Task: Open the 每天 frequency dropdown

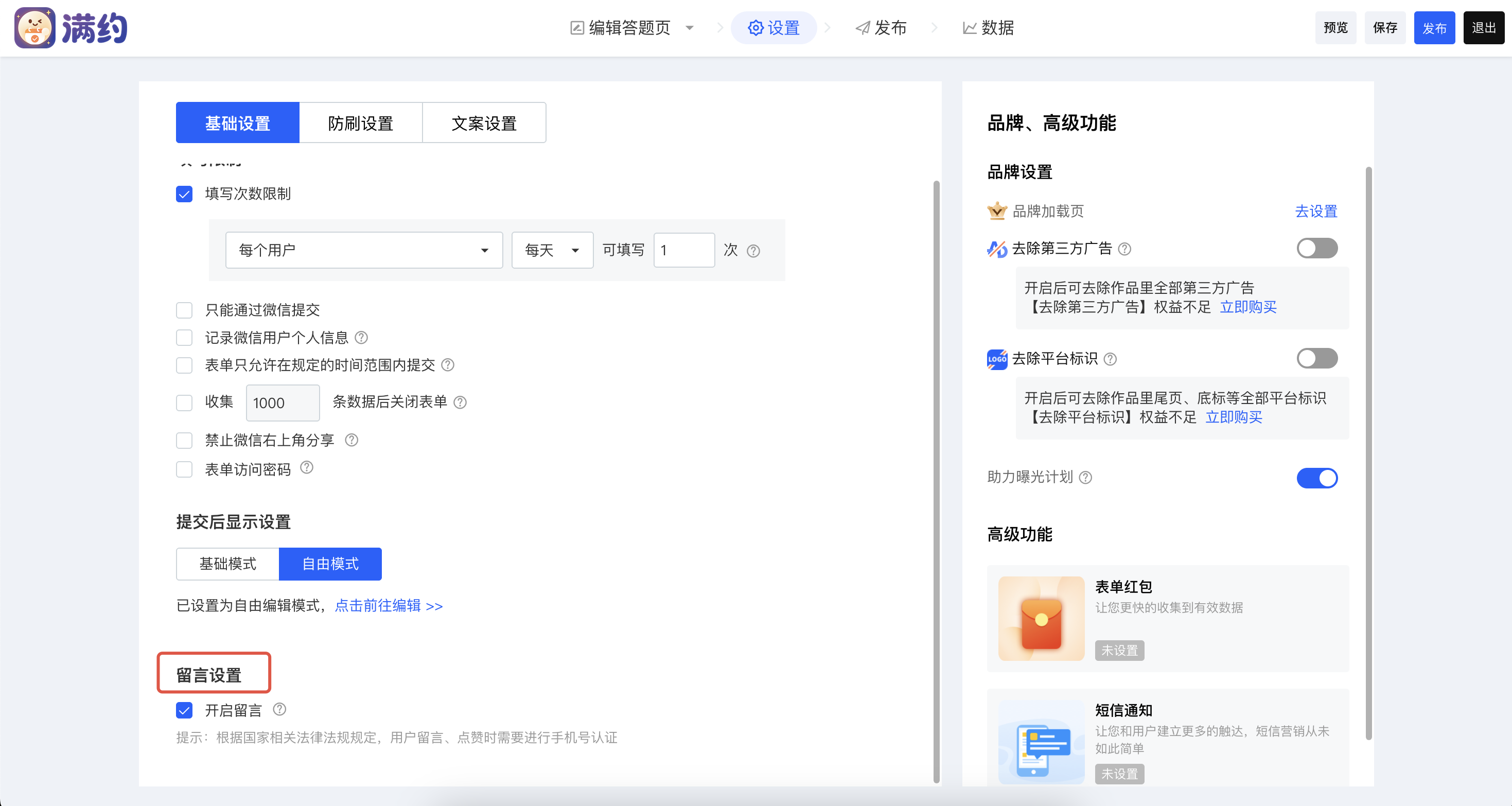Action: (x=552, y=250)
